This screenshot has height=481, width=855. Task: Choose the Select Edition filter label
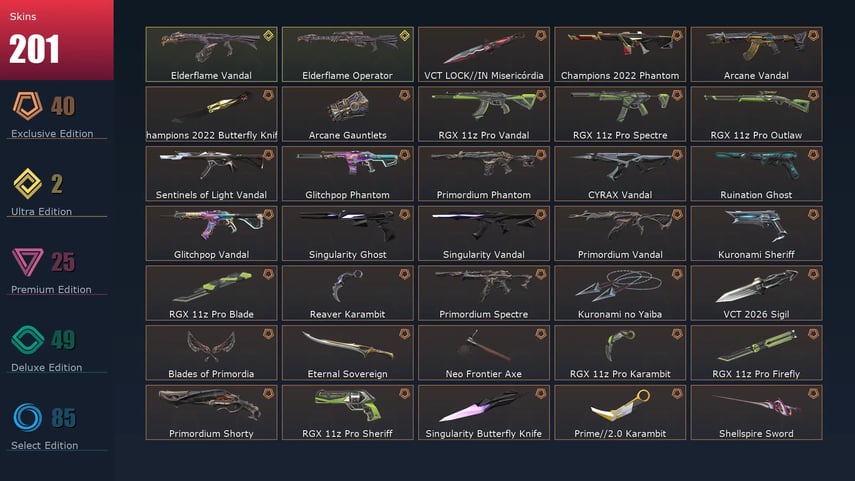tap(44, 446)
